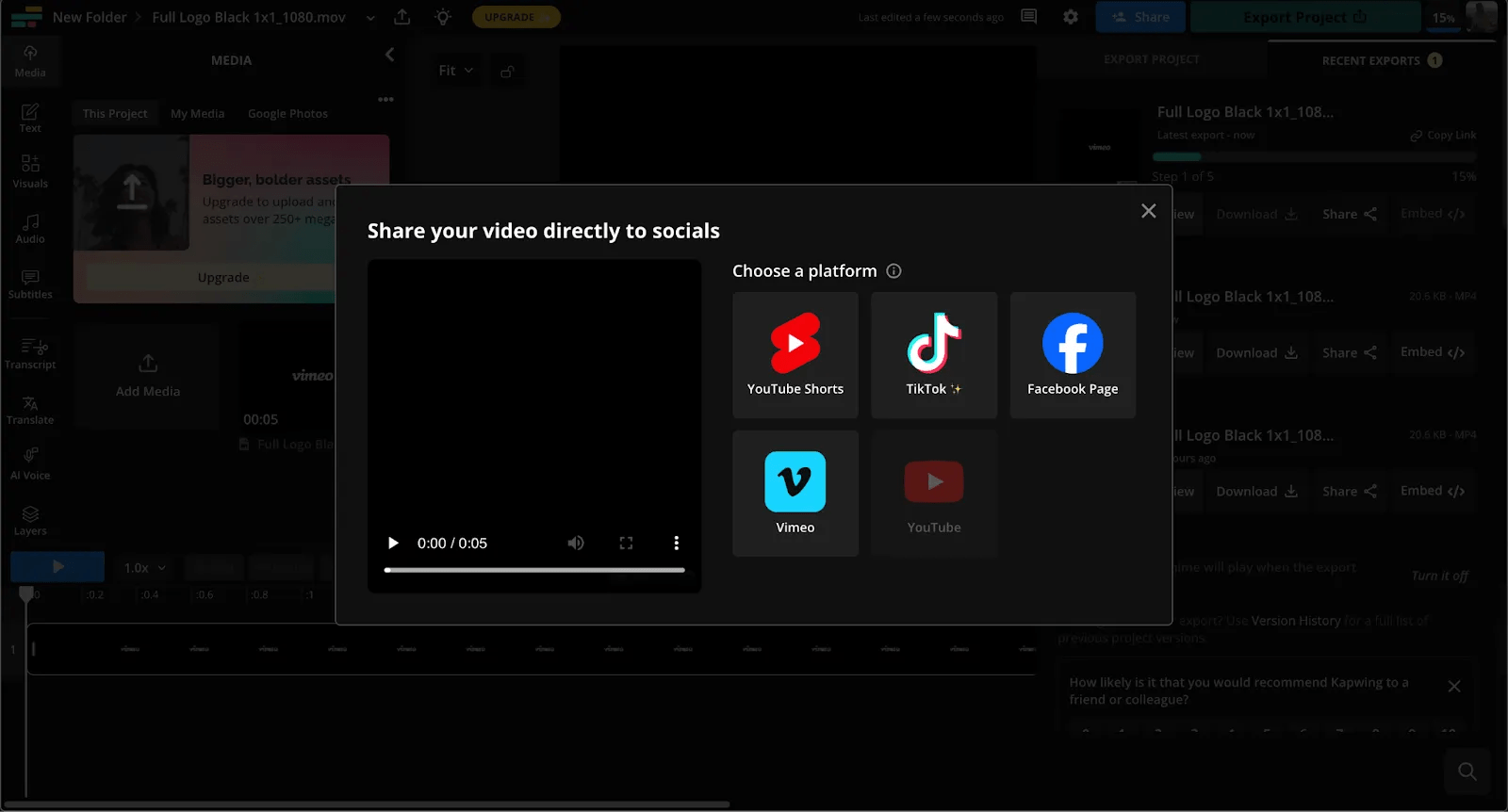This screenshot has height=812, width=1508.
Task: Open the Audio sidebar tool
Action: [x=30, y=228]
